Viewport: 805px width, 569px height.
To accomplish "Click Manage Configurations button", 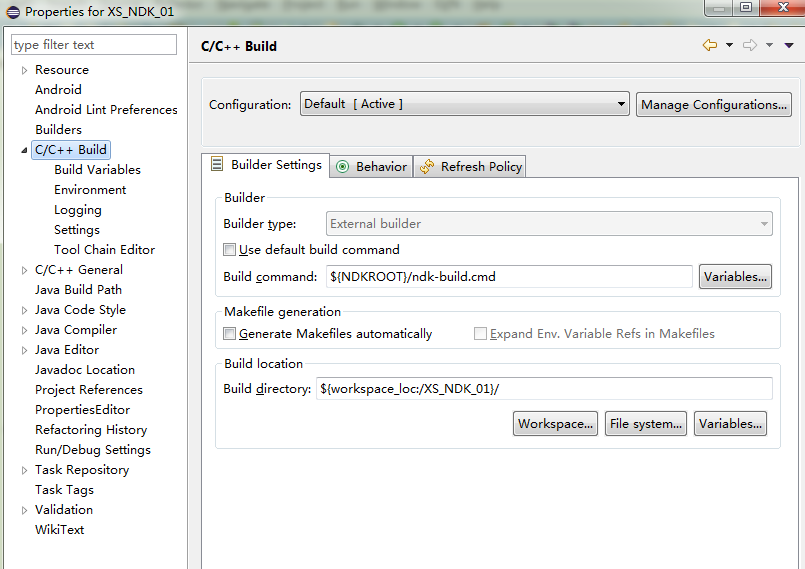I will (x=714, y=104).
